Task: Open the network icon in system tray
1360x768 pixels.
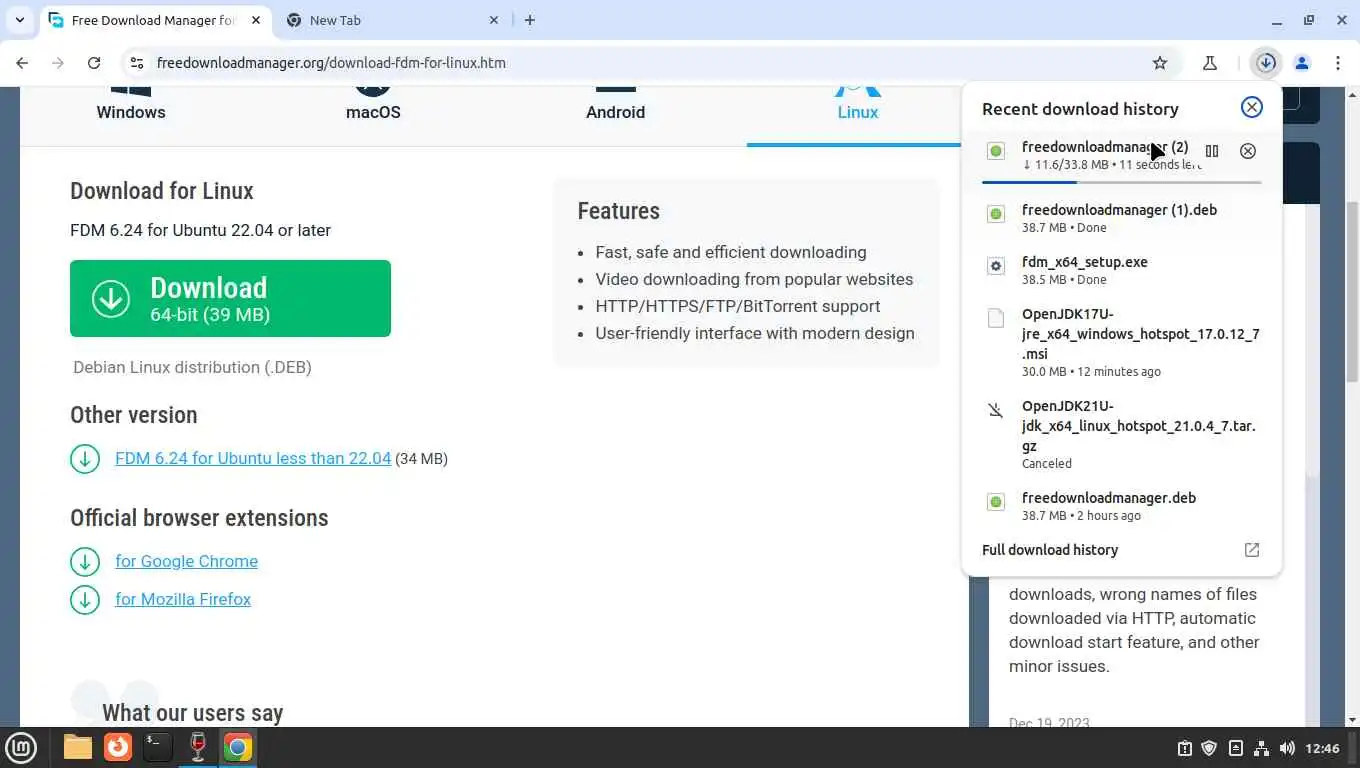Action: [1261, 748]
